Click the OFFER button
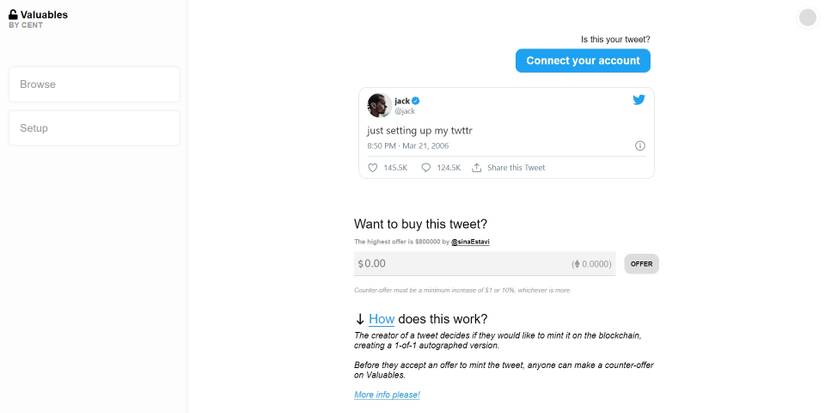825x413 pixels. (x=641, y=264)
